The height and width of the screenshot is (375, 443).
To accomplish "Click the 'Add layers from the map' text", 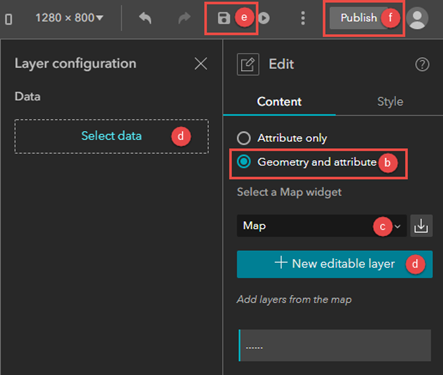I will pos(294,299).
